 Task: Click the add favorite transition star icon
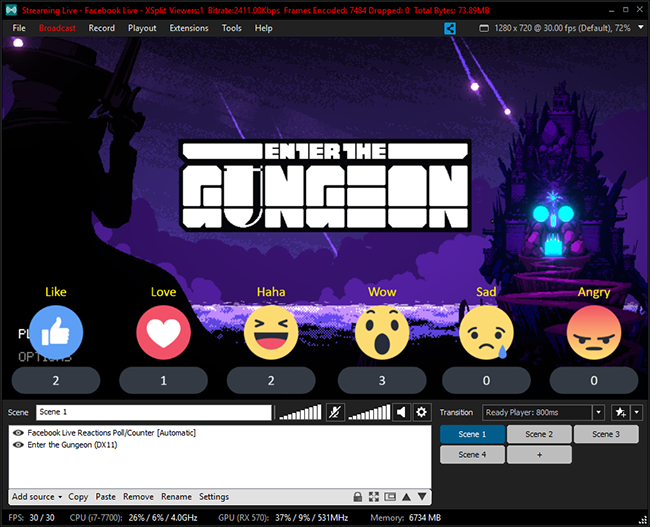[x=620, y=413]
